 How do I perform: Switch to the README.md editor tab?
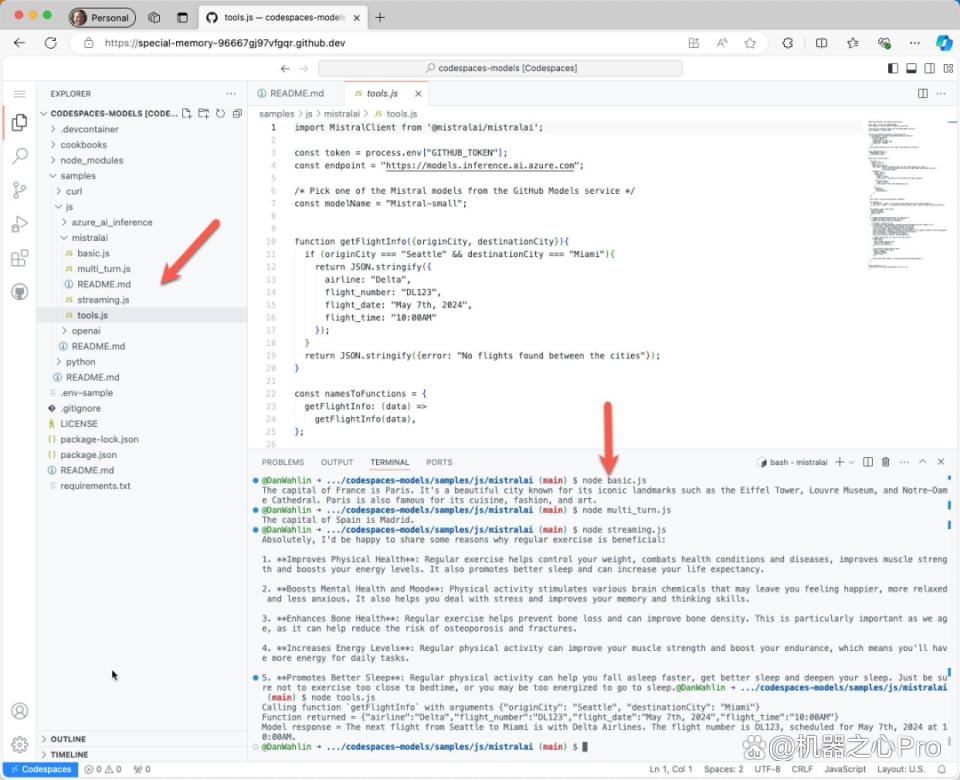click(296, 93)
